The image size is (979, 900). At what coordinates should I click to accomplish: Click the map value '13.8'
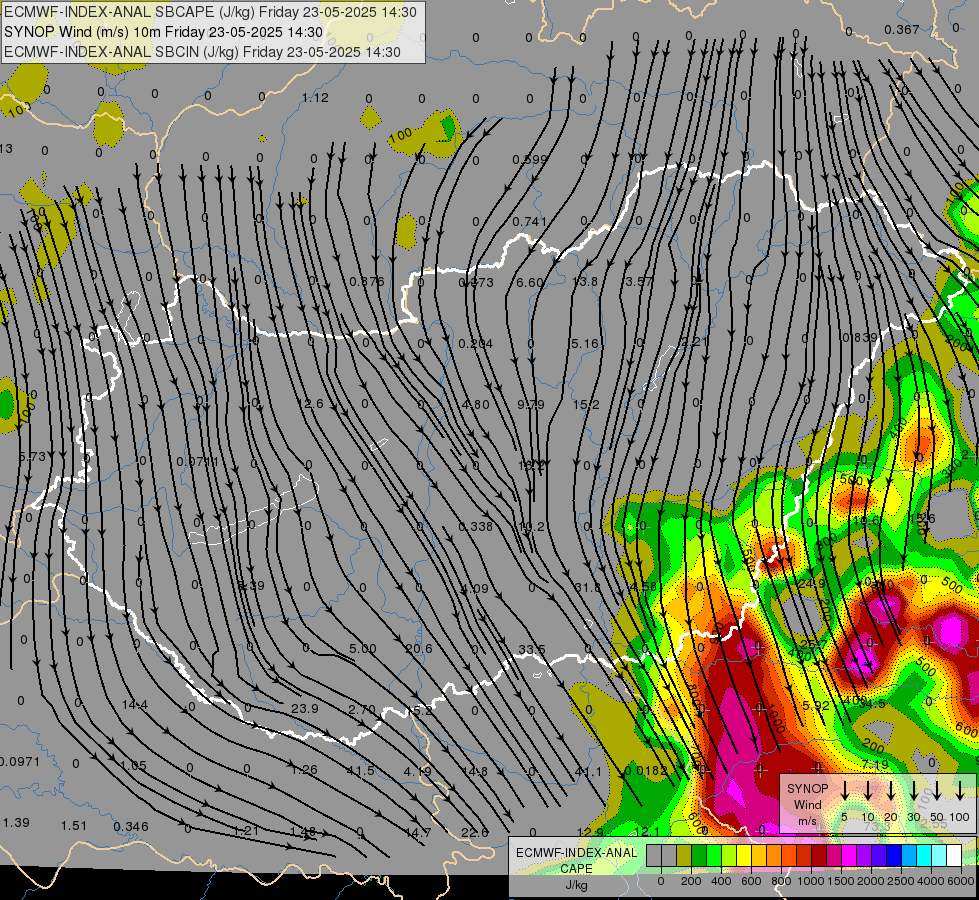coord(584,282)
